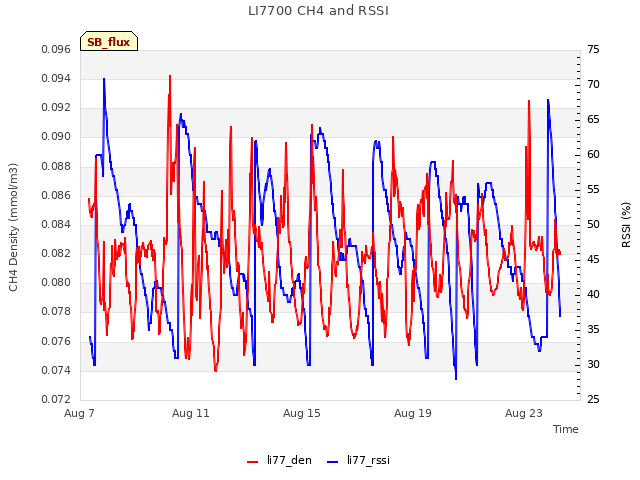Toggle the li77_rssi legend entry
Image resolution: width=640 pixels, height=480 pixels.
(359, 460)
